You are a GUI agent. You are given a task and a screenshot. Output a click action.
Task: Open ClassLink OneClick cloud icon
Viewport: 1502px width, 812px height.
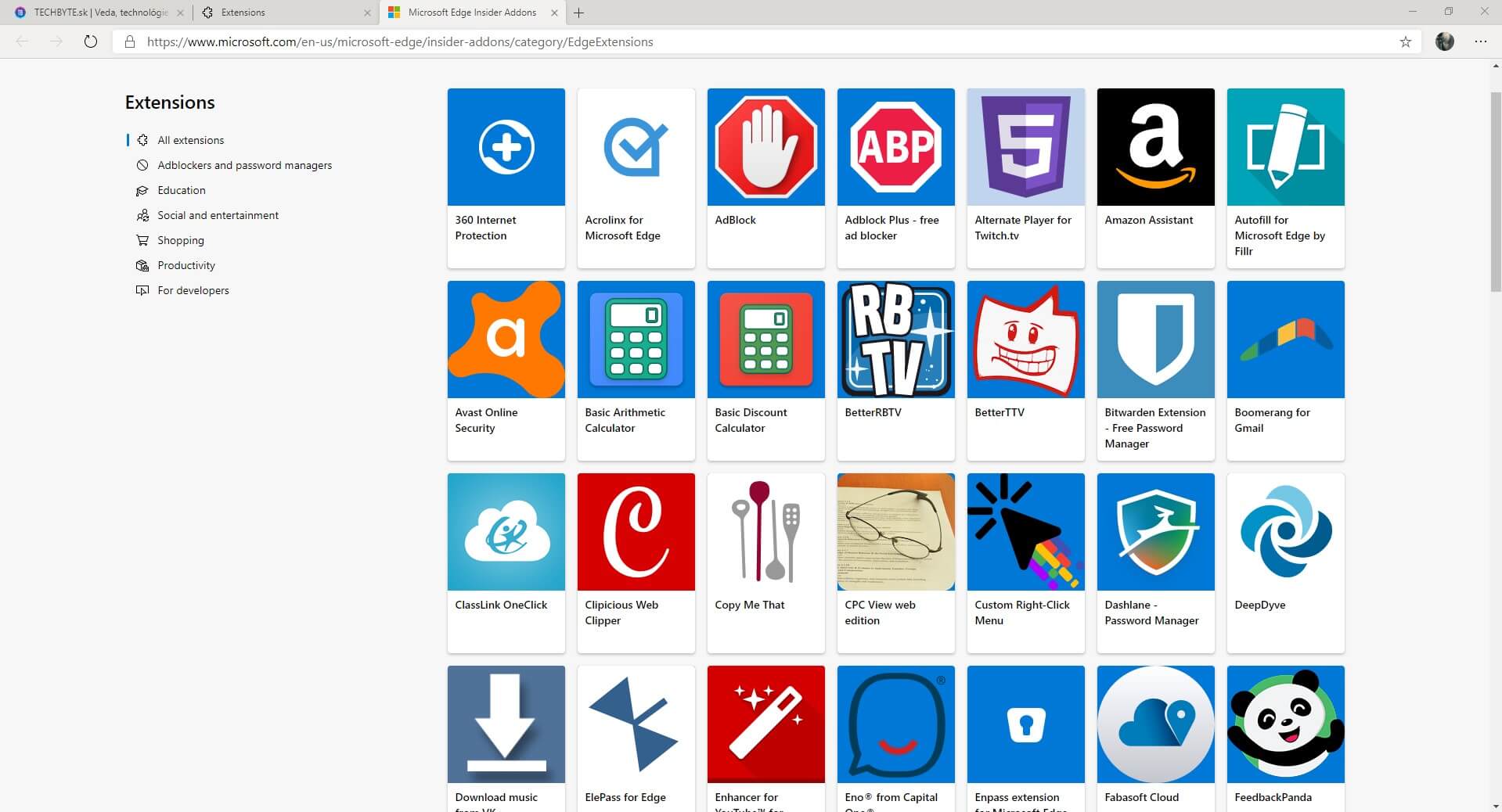506,532
